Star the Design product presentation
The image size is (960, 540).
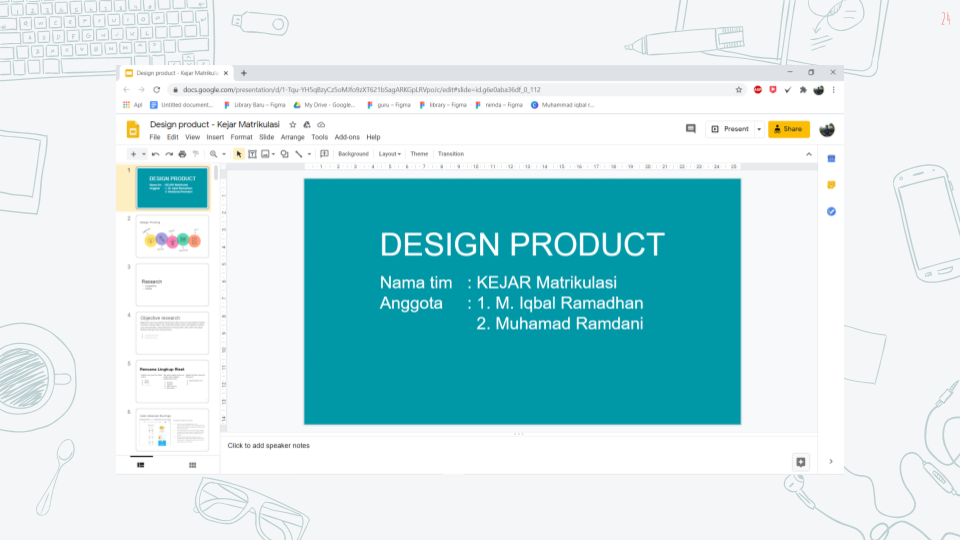point(293,124)
